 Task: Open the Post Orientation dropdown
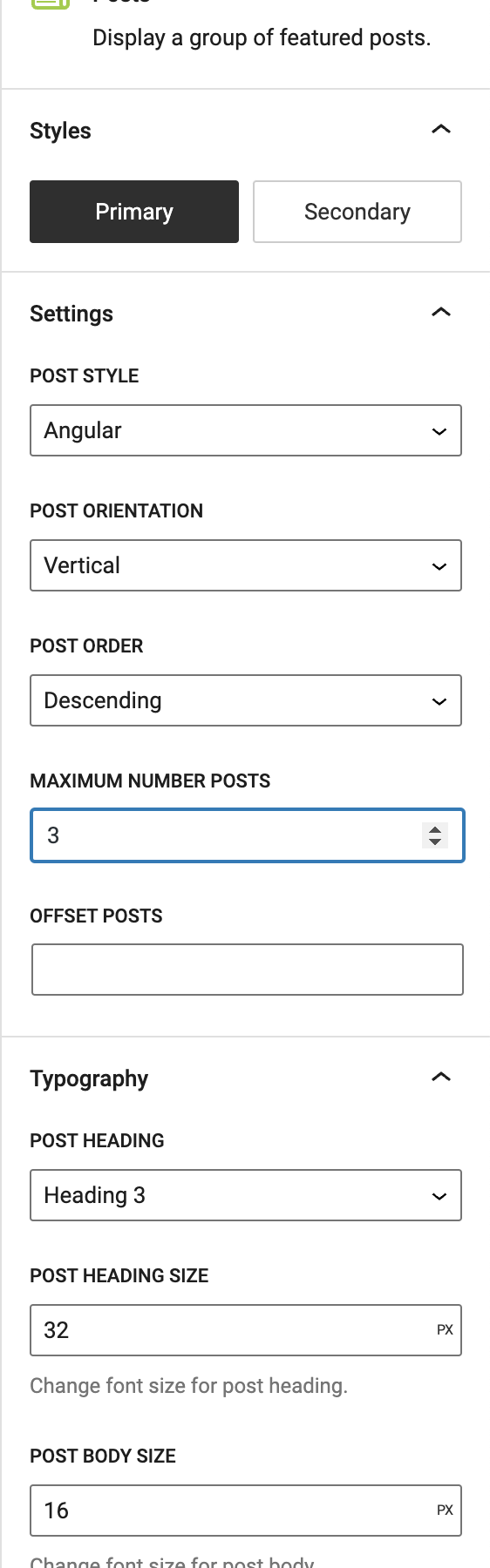pos(246,565)
